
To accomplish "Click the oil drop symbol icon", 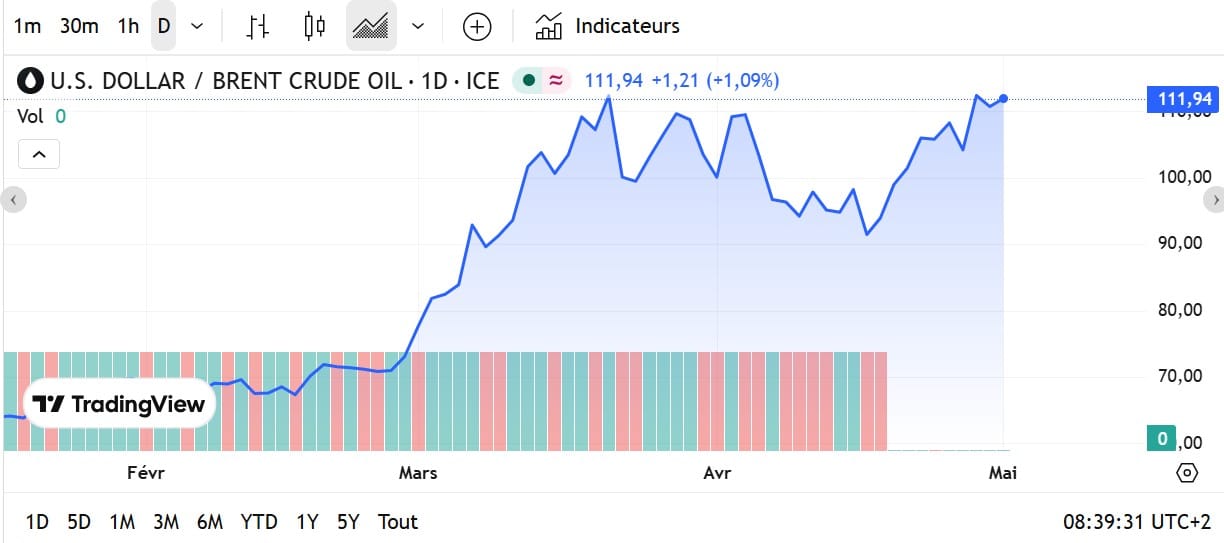I will [x=31, y=81].
